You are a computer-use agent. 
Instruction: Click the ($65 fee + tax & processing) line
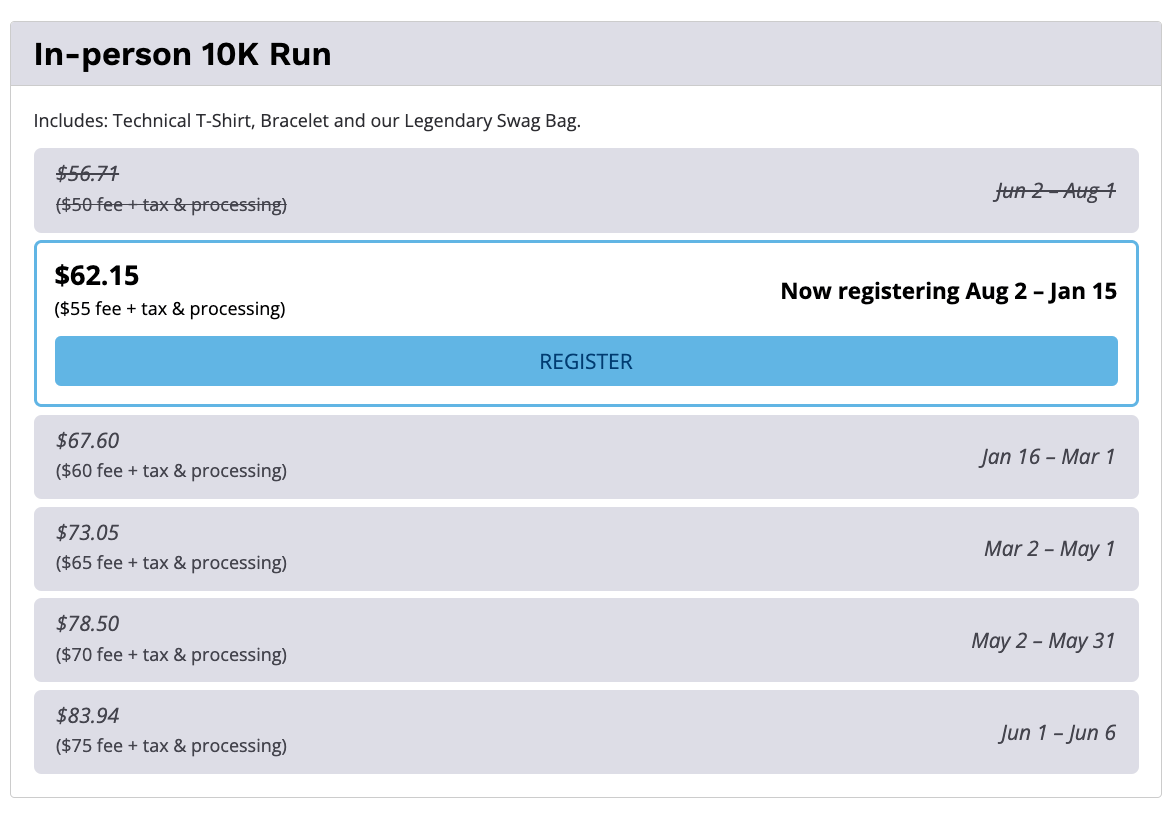tap(171, 563)
